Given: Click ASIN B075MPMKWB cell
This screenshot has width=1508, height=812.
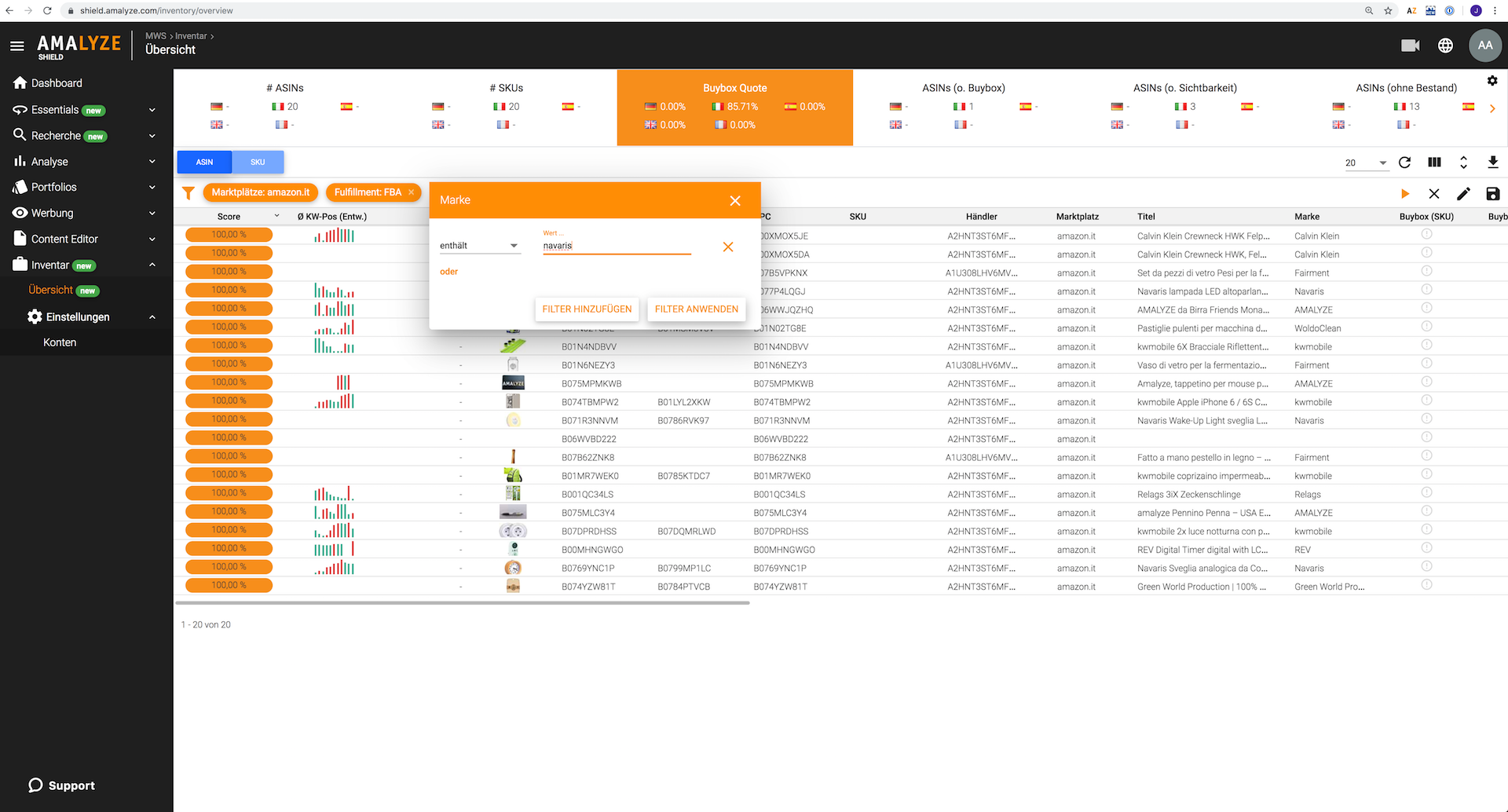Looking at the screenshot, I should [591, 384].
